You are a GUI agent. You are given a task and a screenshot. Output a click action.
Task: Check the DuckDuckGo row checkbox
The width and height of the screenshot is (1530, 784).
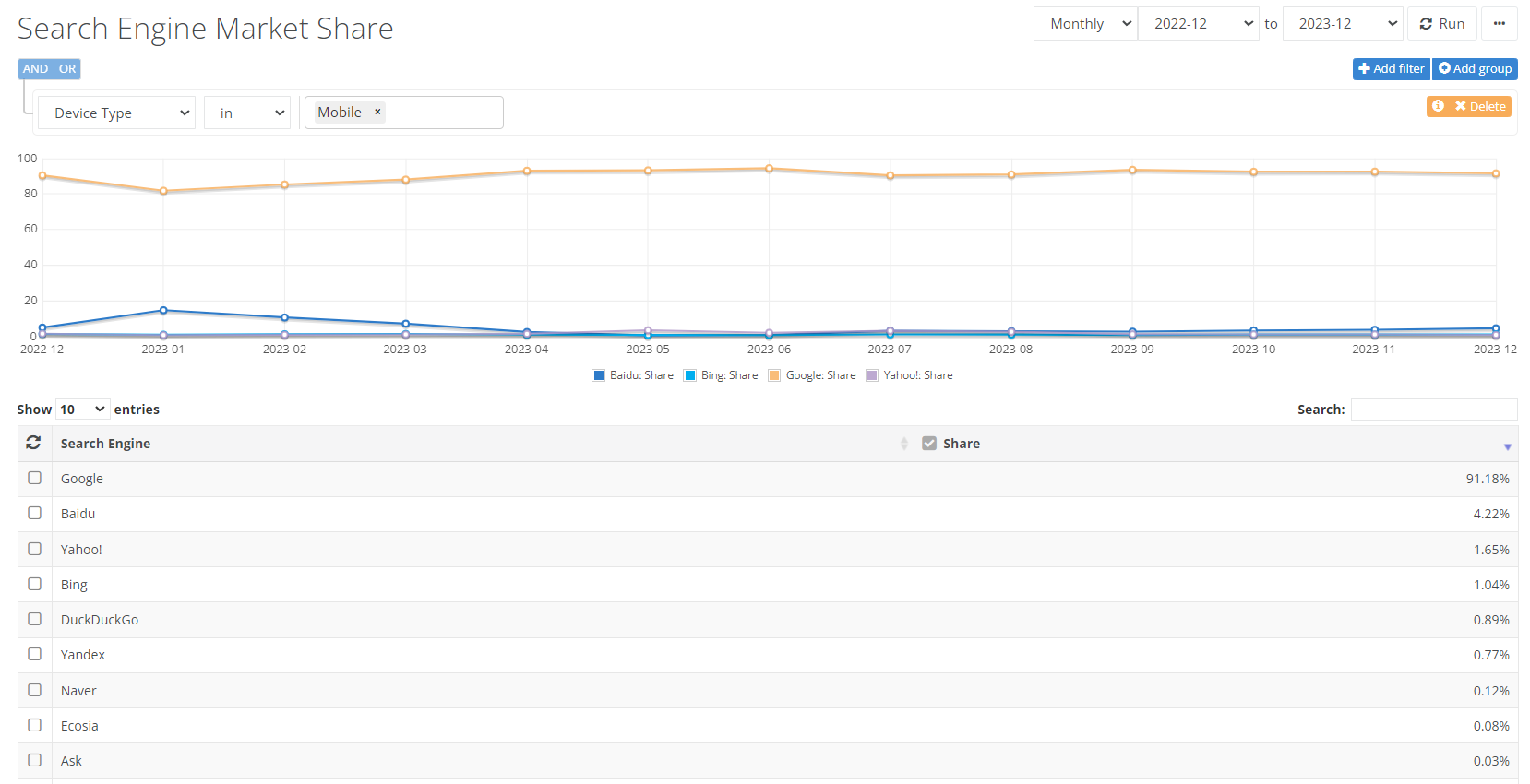(x=35, y=619)
